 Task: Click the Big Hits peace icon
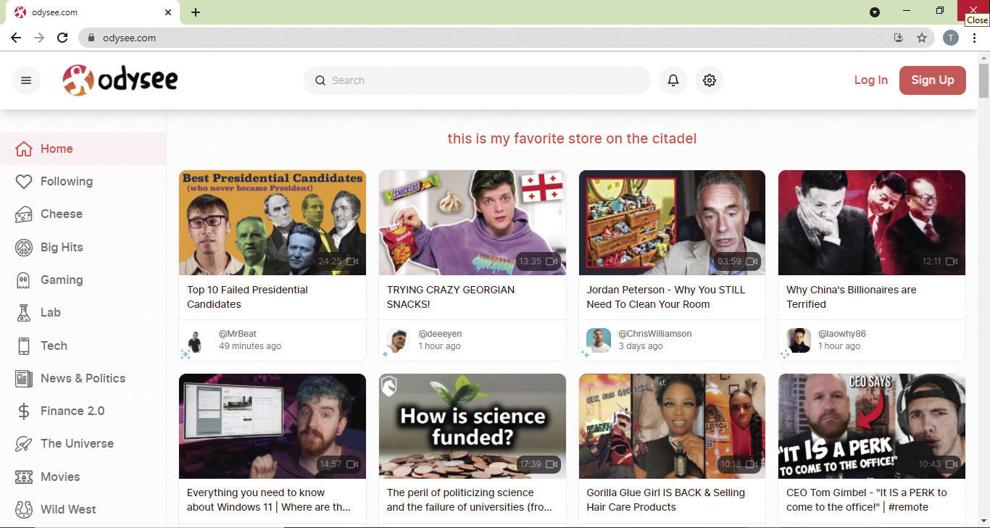[23, 247]
